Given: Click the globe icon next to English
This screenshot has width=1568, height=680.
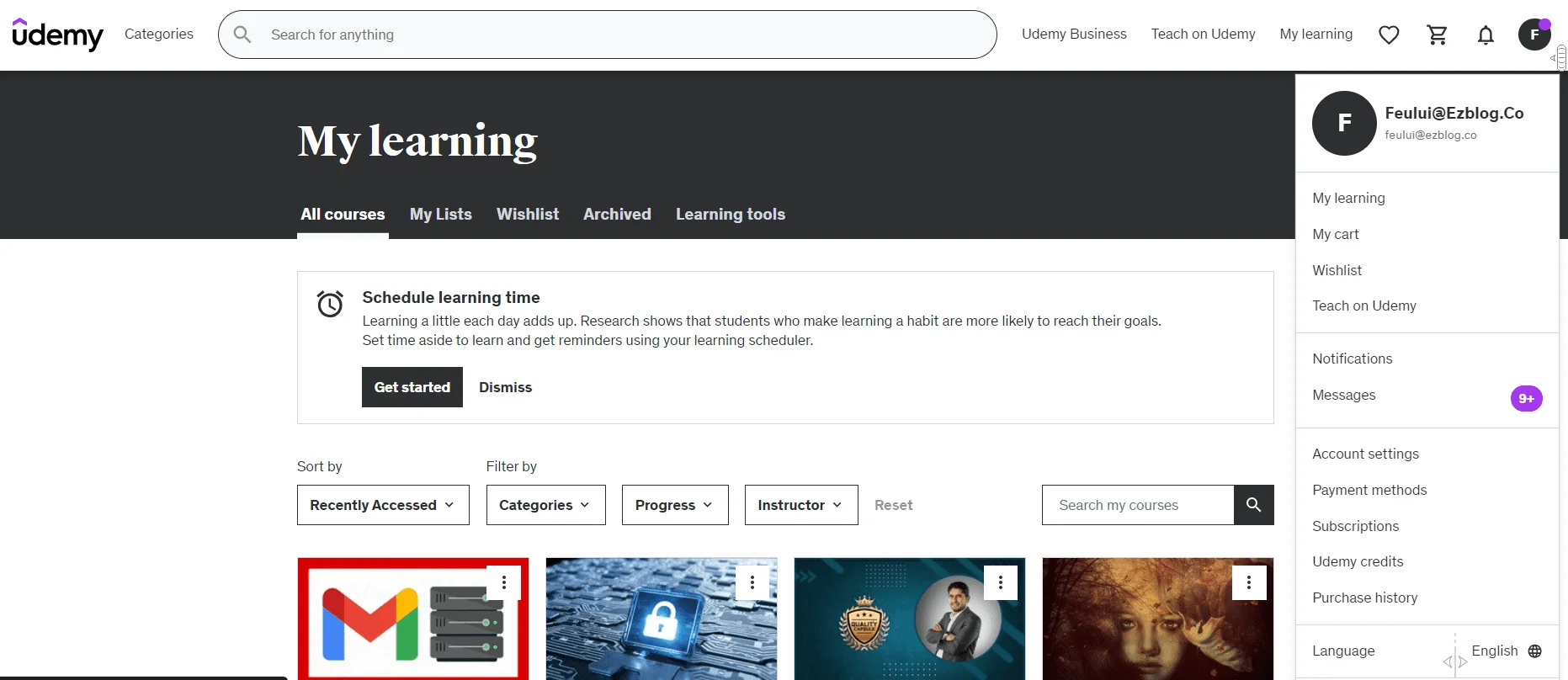Looking at the screenshot, I should point(1535,651).
